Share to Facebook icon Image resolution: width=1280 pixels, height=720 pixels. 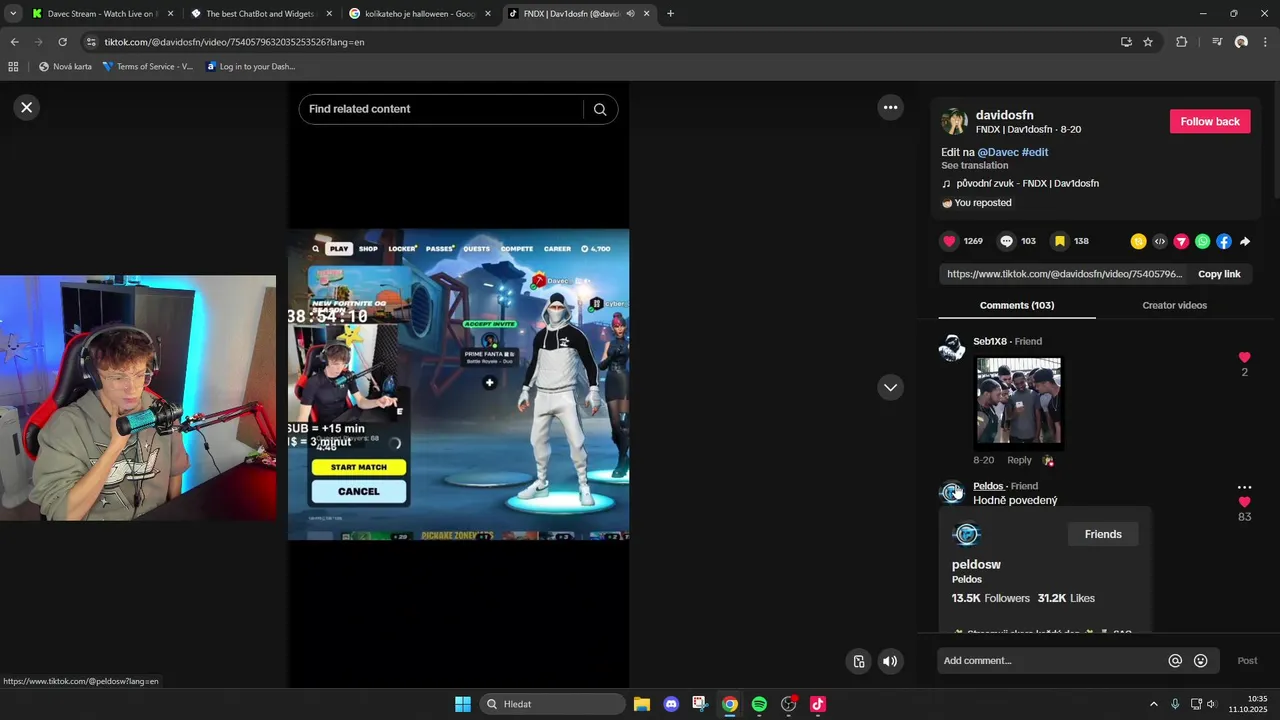pos(1223,241)
